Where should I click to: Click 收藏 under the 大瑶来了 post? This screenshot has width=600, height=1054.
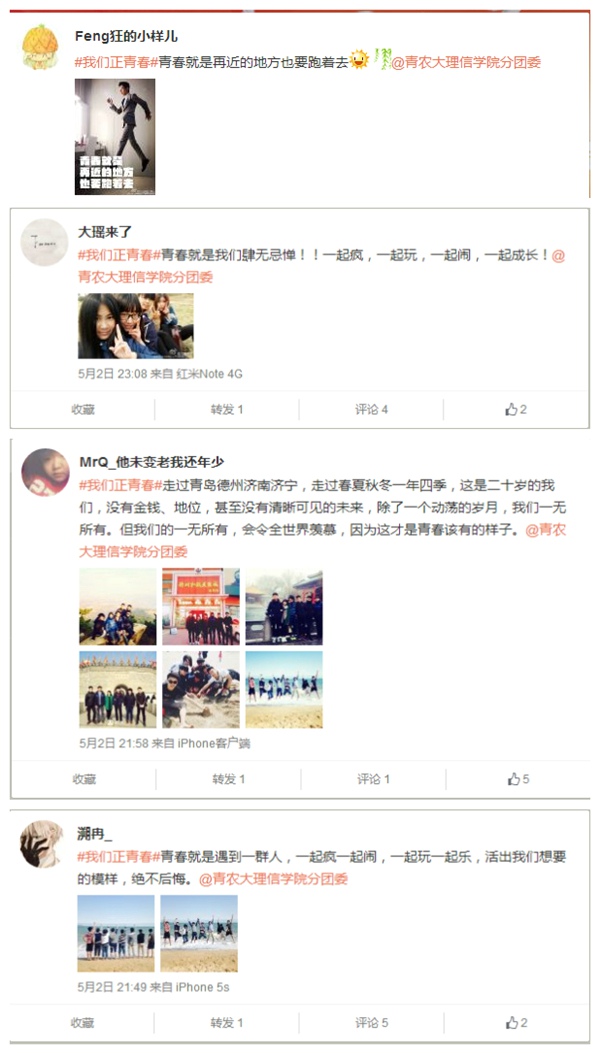pos(83,409)
